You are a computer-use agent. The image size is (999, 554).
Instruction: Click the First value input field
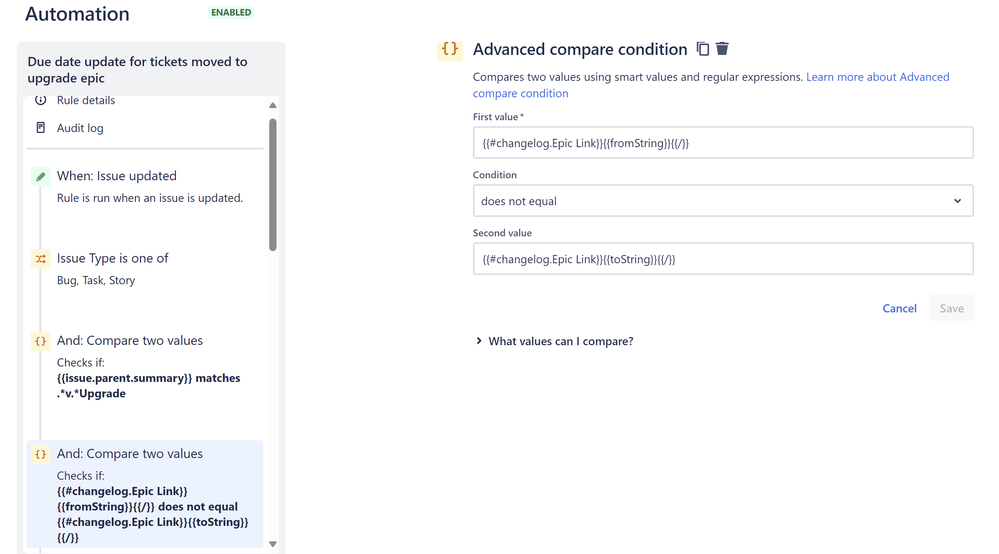(x=722, y=143)
